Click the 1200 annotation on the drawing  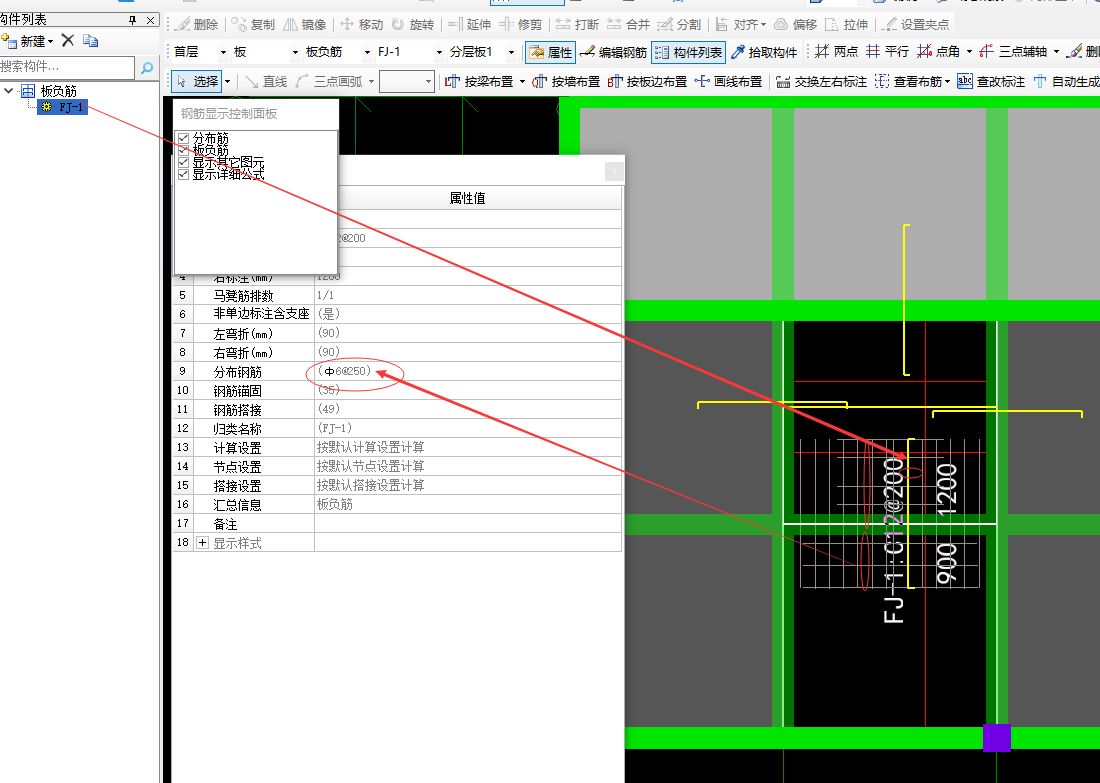pyautogui.click(x=946, y=490)
